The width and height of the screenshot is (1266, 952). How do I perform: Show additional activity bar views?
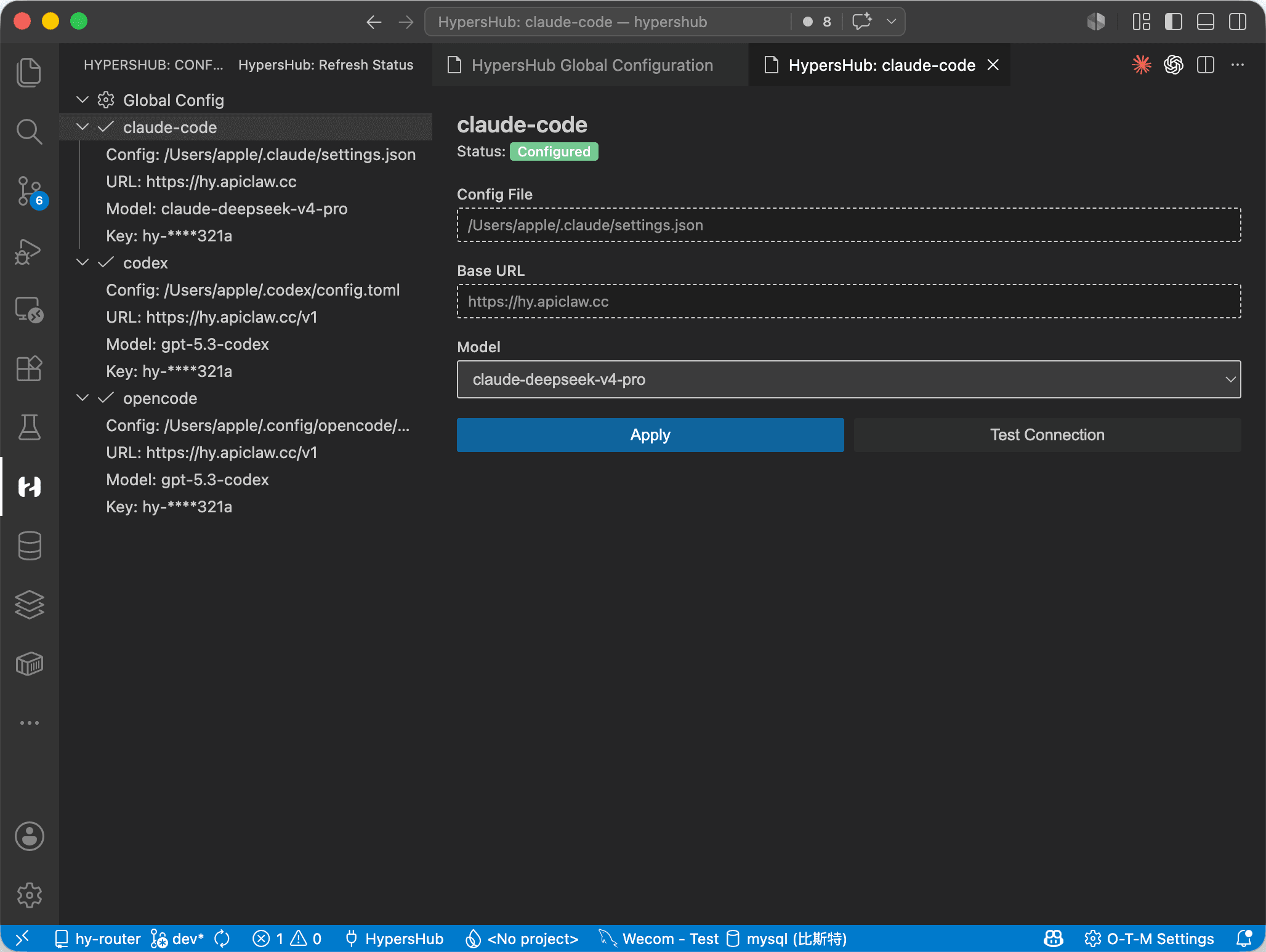(29, 723)
